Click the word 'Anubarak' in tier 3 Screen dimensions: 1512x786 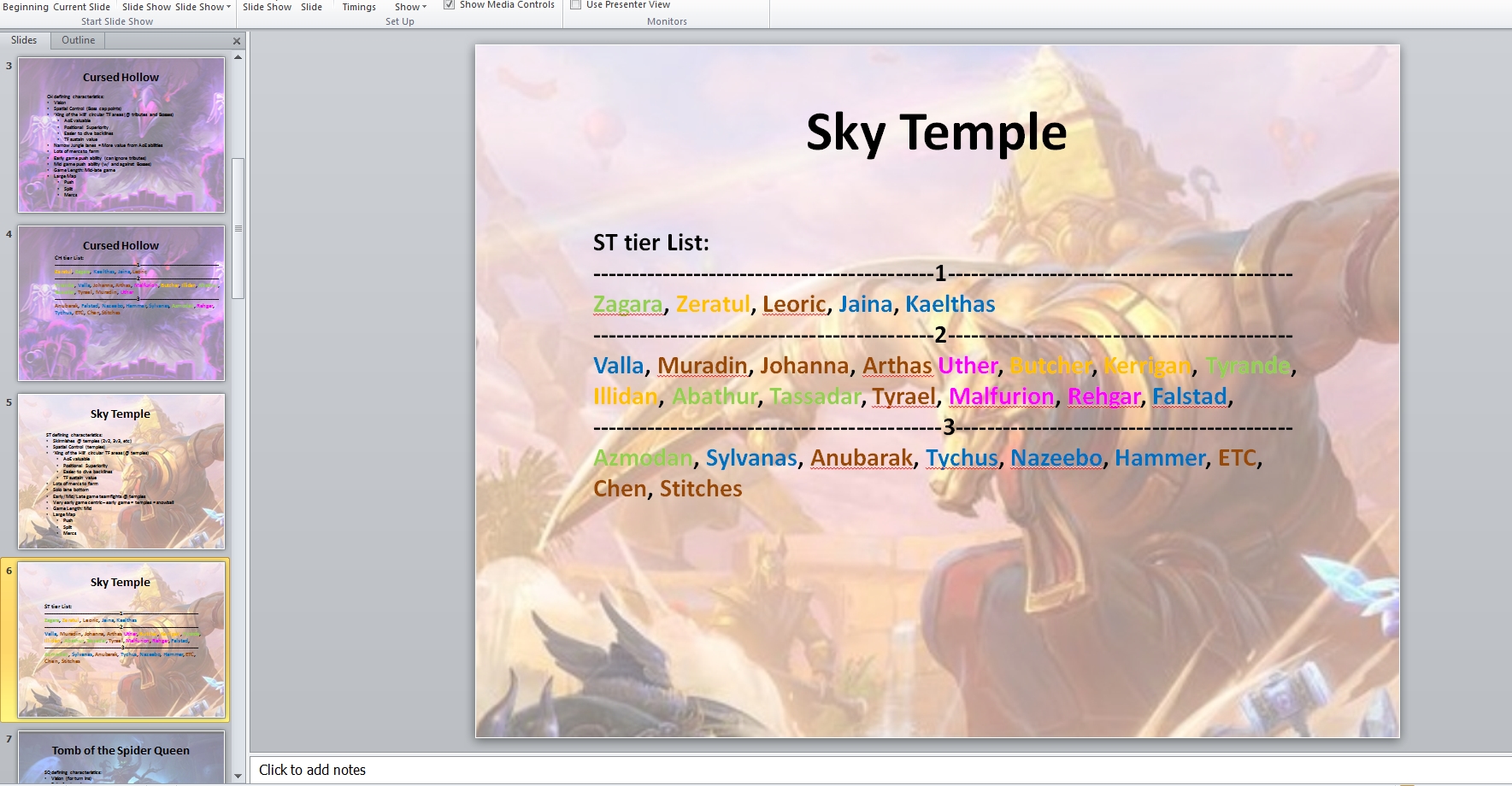click(862, 458)
